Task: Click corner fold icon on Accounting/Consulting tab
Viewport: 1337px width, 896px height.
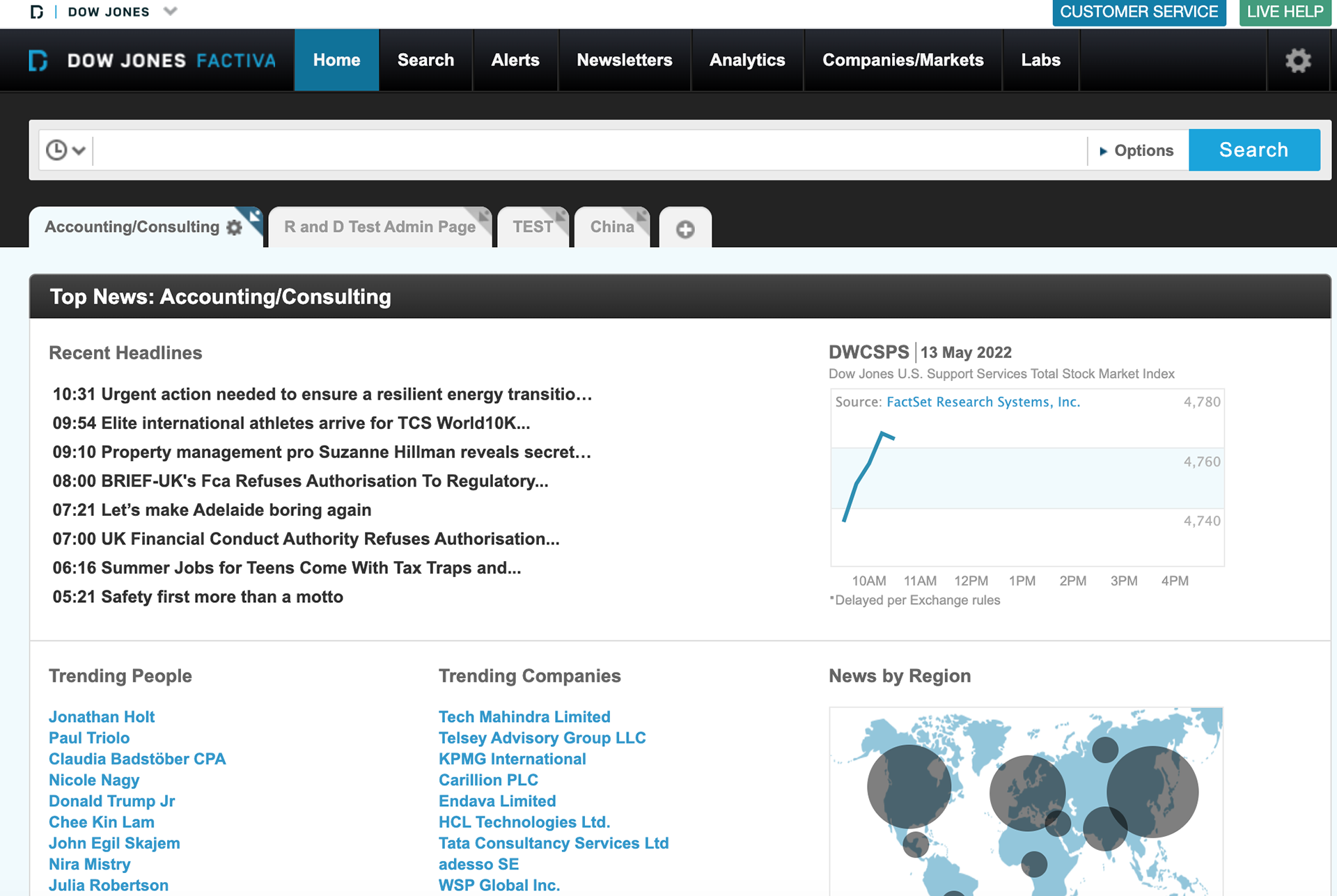Action: pyautogui.click(x=254, y=217)
